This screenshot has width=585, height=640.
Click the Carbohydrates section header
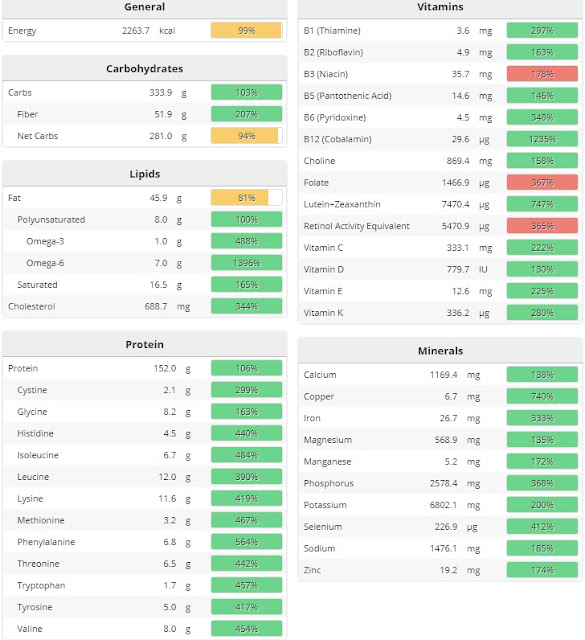145,69
